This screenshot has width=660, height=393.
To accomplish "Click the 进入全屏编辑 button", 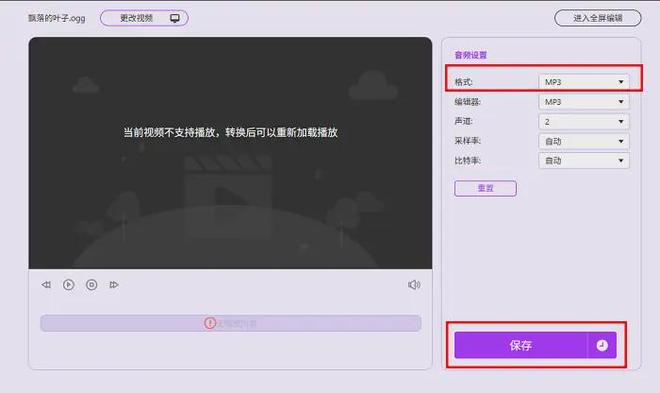I will point(598,18).
